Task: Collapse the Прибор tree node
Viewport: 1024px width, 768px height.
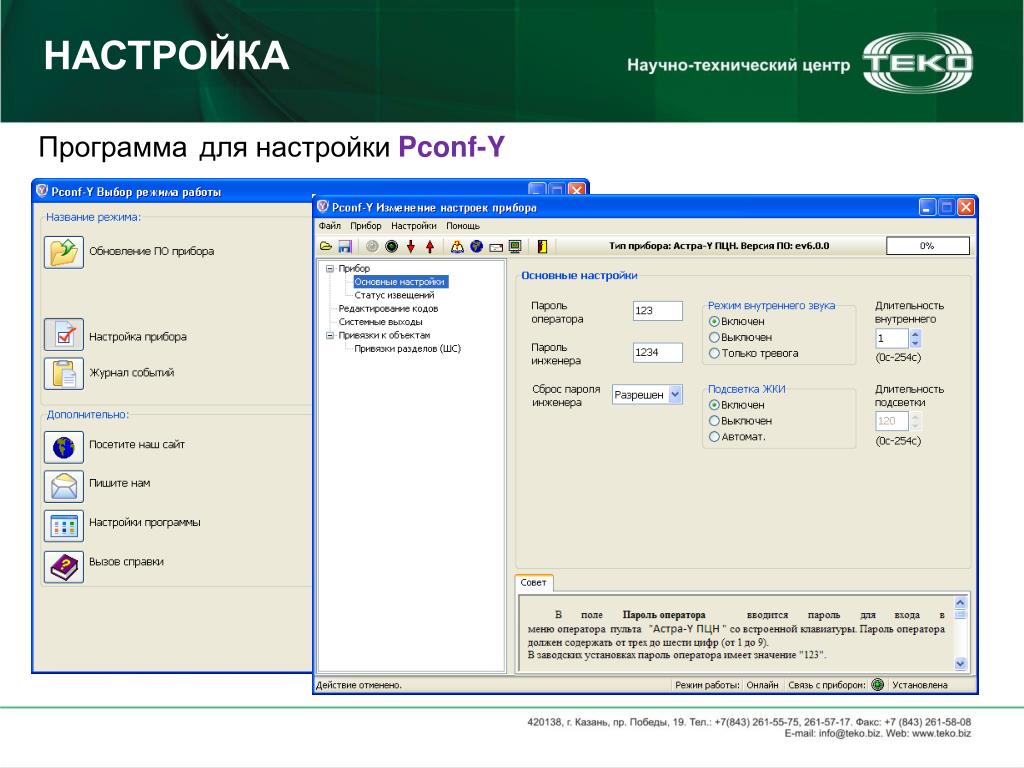Action: pos(330,268)
